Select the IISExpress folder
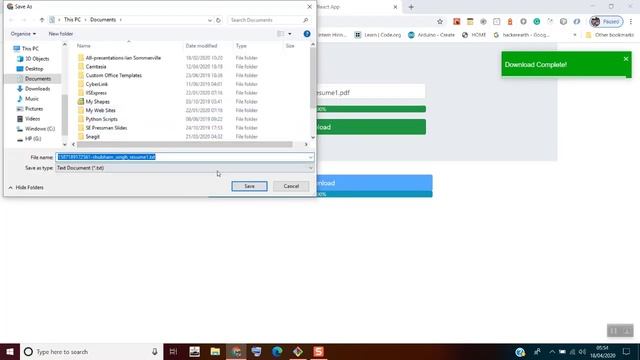The width and height of the screenshot is (640, 360). [96, 93]
